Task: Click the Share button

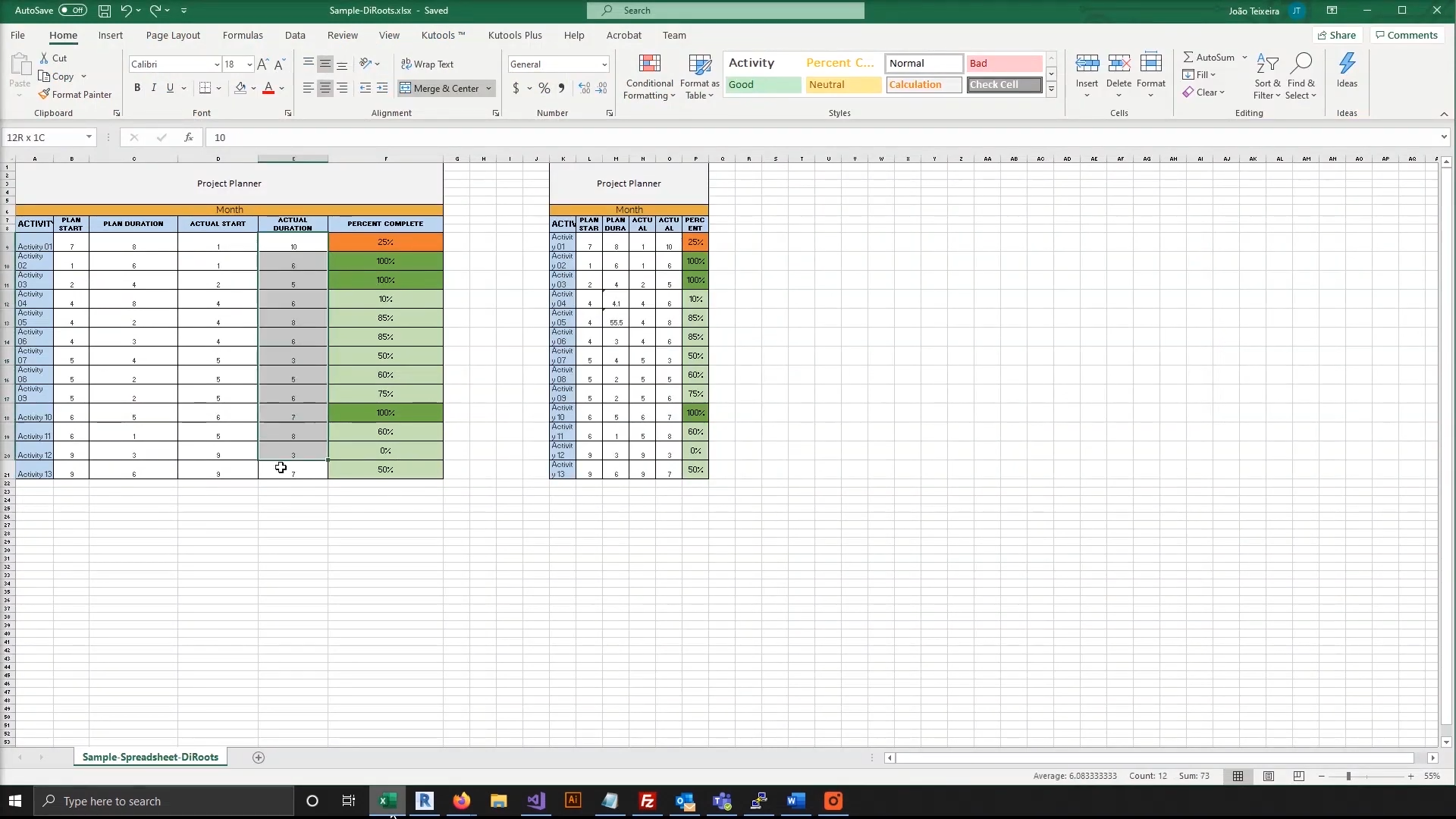Action: click(1336, 36)
